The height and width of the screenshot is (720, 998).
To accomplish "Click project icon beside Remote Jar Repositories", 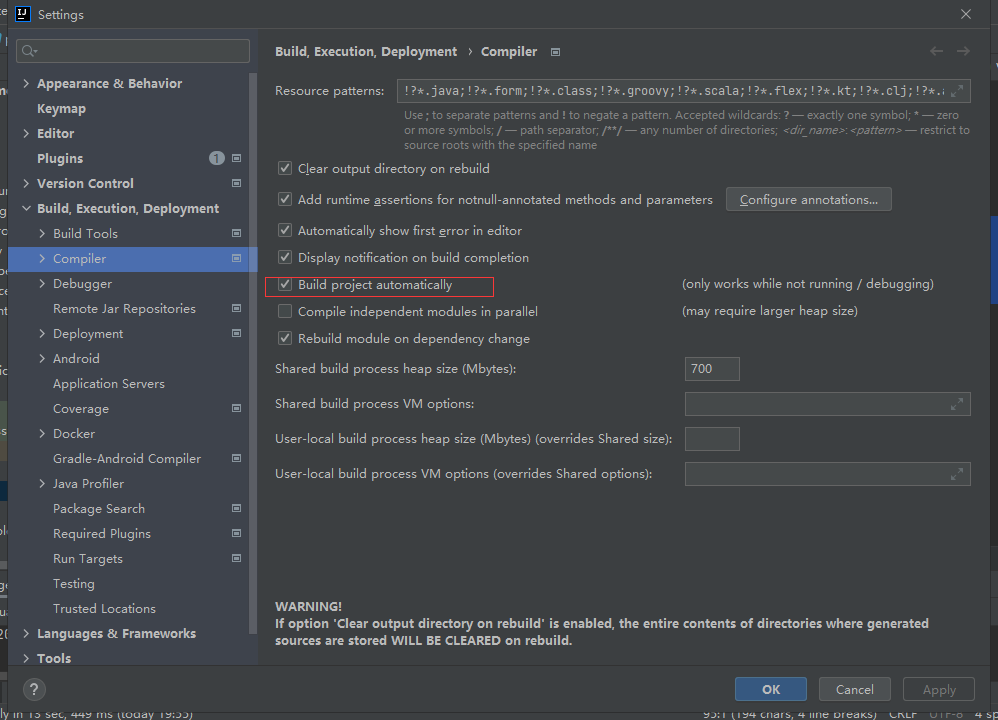I will (236, 308).
